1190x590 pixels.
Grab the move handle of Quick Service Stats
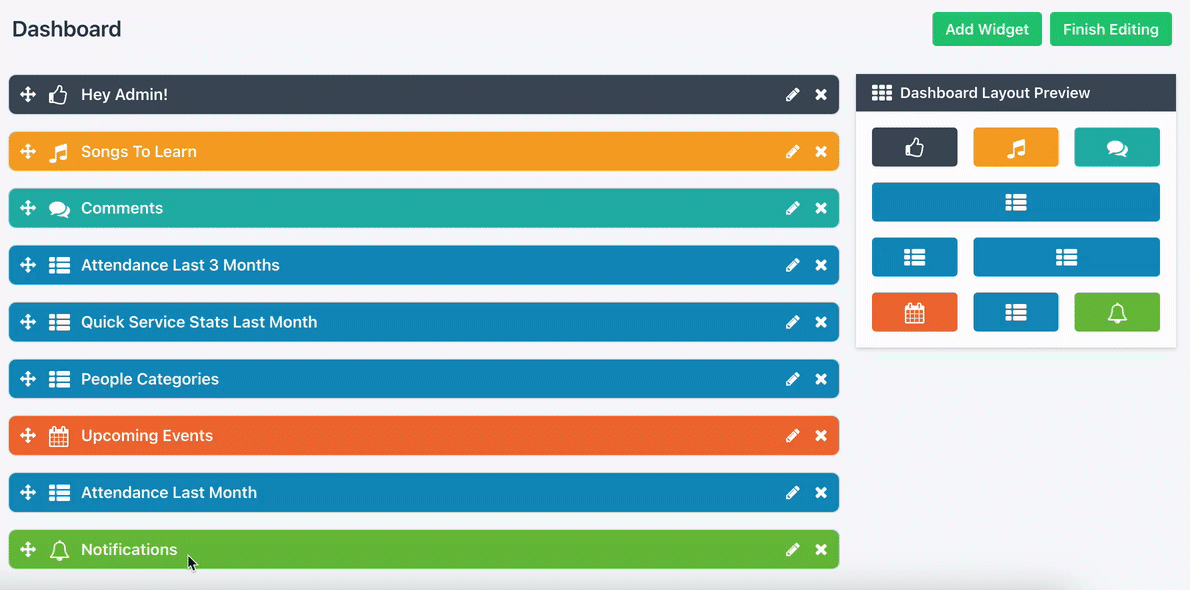click(28, 322)
